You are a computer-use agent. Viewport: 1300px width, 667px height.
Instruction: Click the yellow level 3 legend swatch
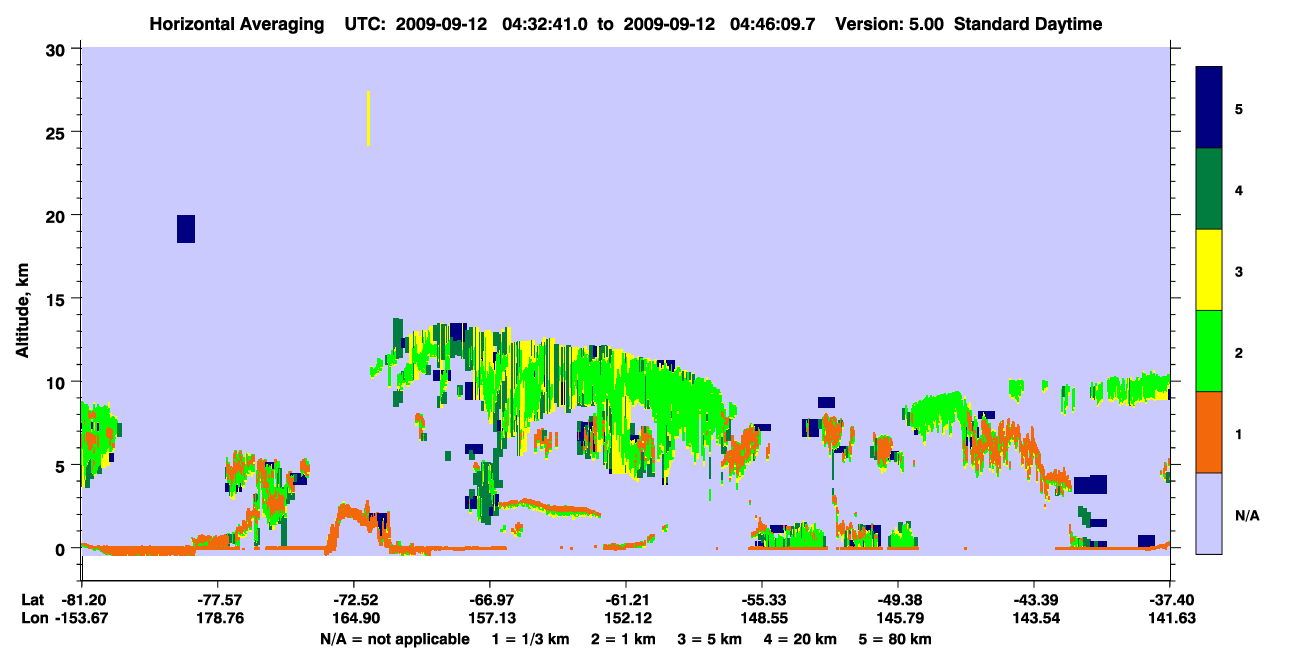point(1209,270)
